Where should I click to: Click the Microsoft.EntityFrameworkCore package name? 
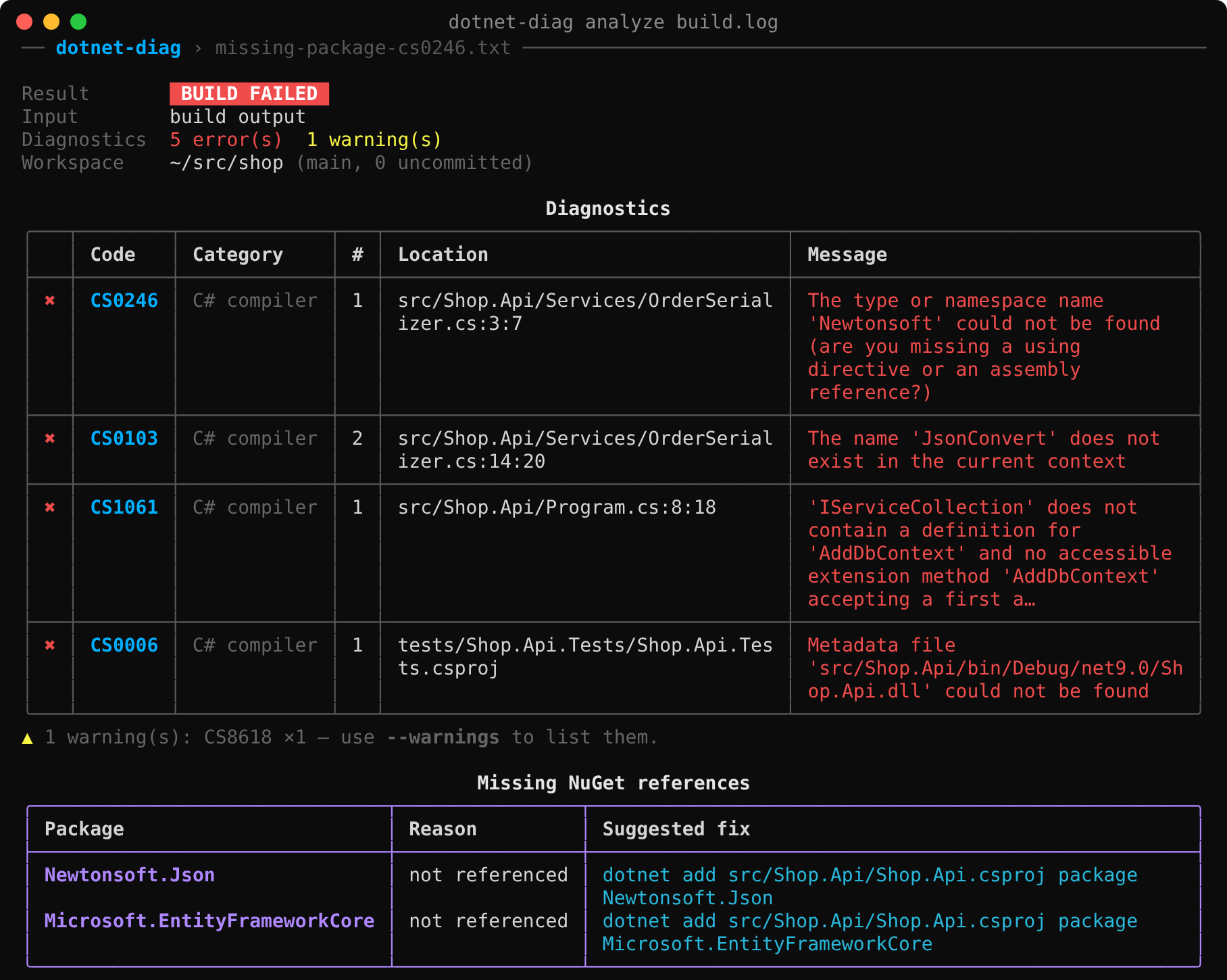209,921
